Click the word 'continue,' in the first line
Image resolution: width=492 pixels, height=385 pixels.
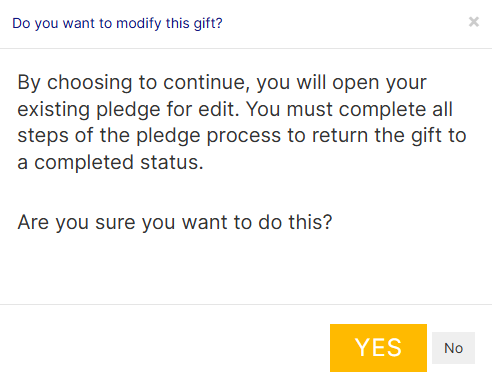(x=206, y=83)
